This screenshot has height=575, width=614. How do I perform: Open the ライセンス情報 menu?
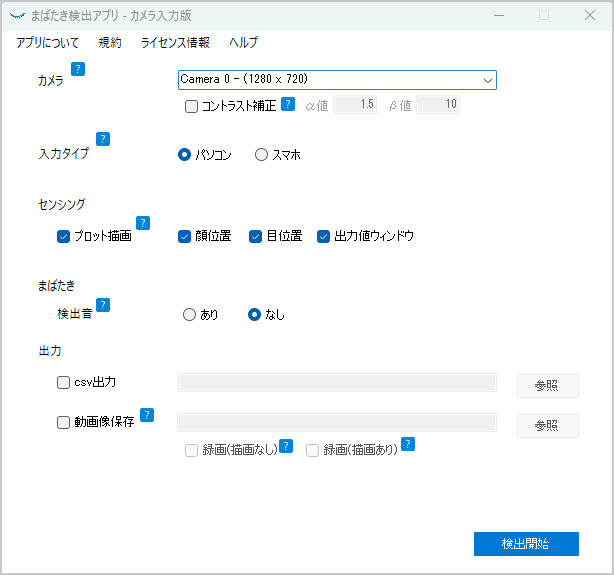175,42
